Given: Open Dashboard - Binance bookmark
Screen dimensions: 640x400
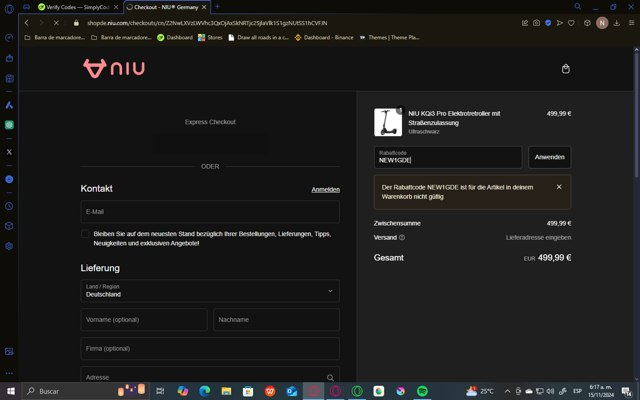Looking at the screenshot, I should [x=324, y=38].
